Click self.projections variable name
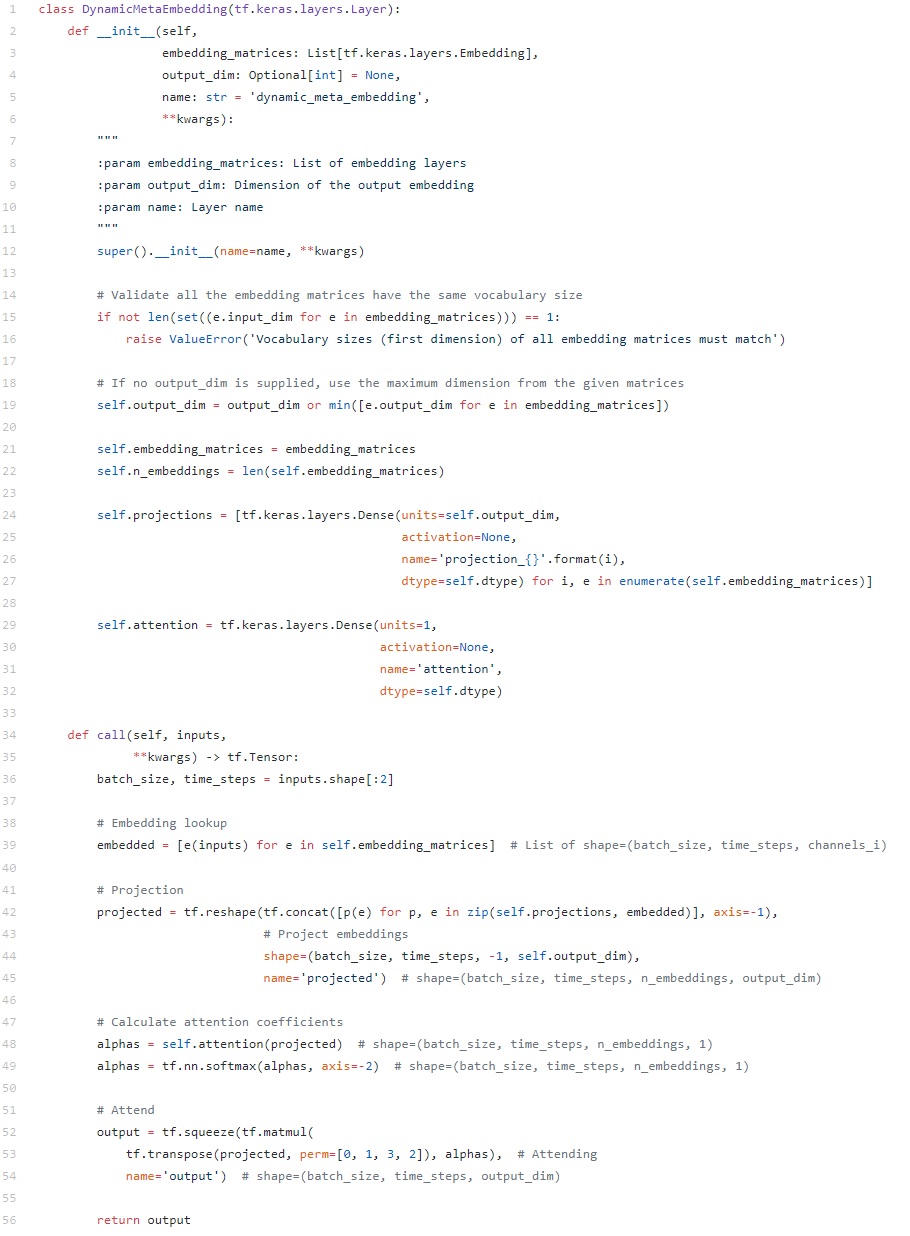The width and height of the screenshot is (910, 1236). (x=154, y=515)
